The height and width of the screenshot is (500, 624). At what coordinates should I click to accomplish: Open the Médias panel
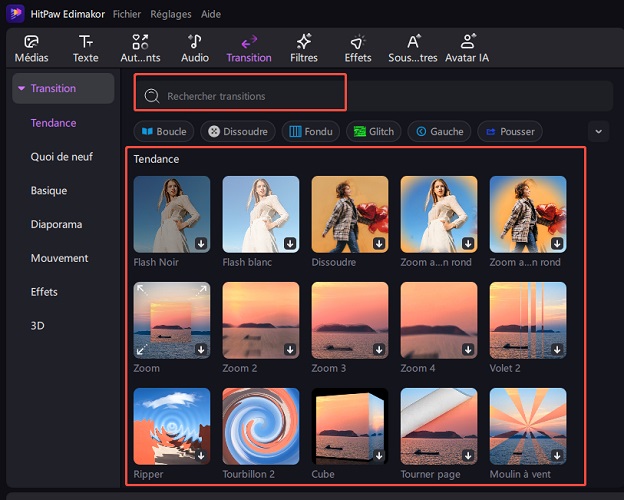pyautogui.click(x=31, y=49)
